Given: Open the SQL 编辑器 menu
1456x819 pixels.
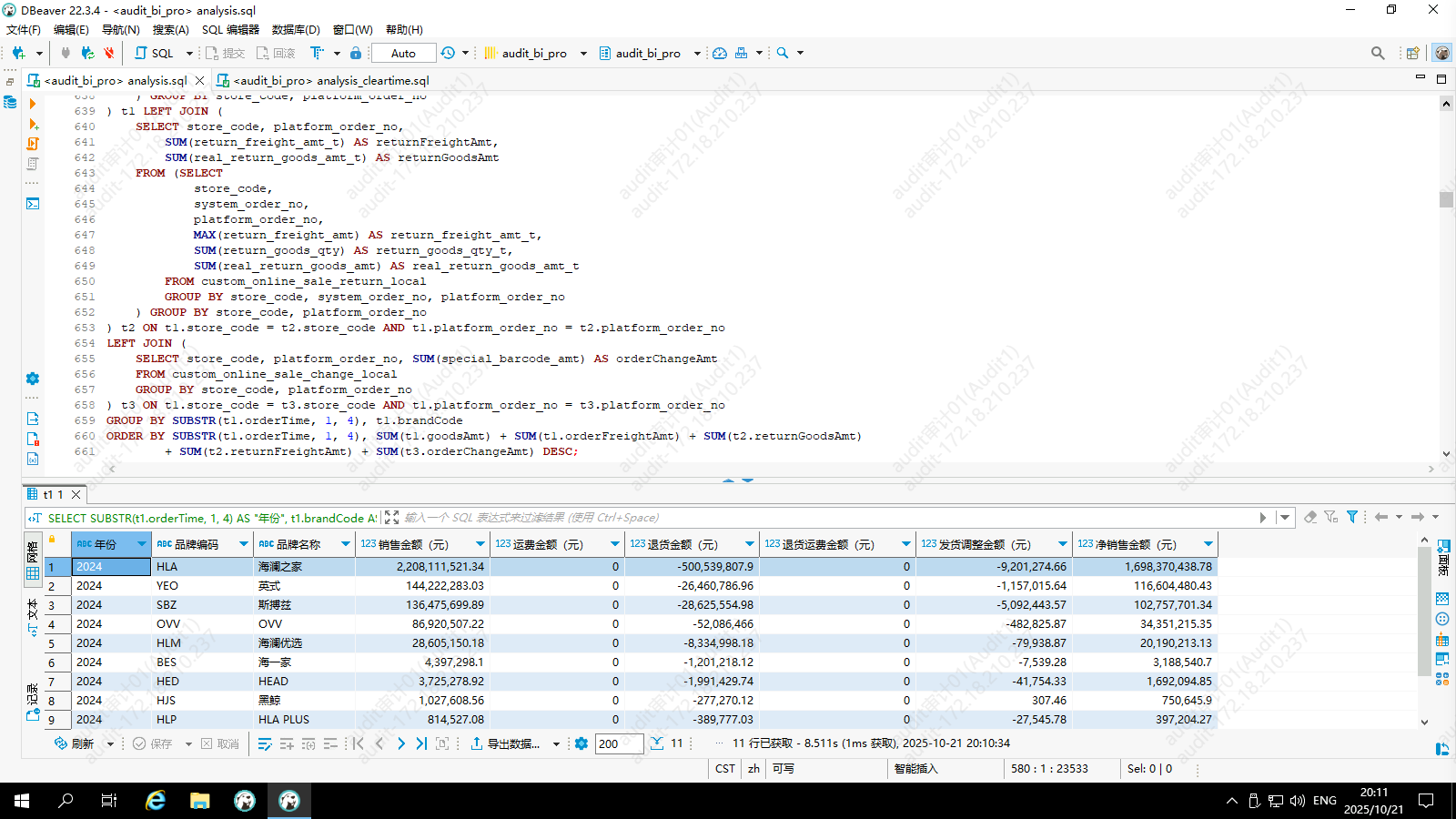Looking at the screenshot, I should click(x=230, y=29).
